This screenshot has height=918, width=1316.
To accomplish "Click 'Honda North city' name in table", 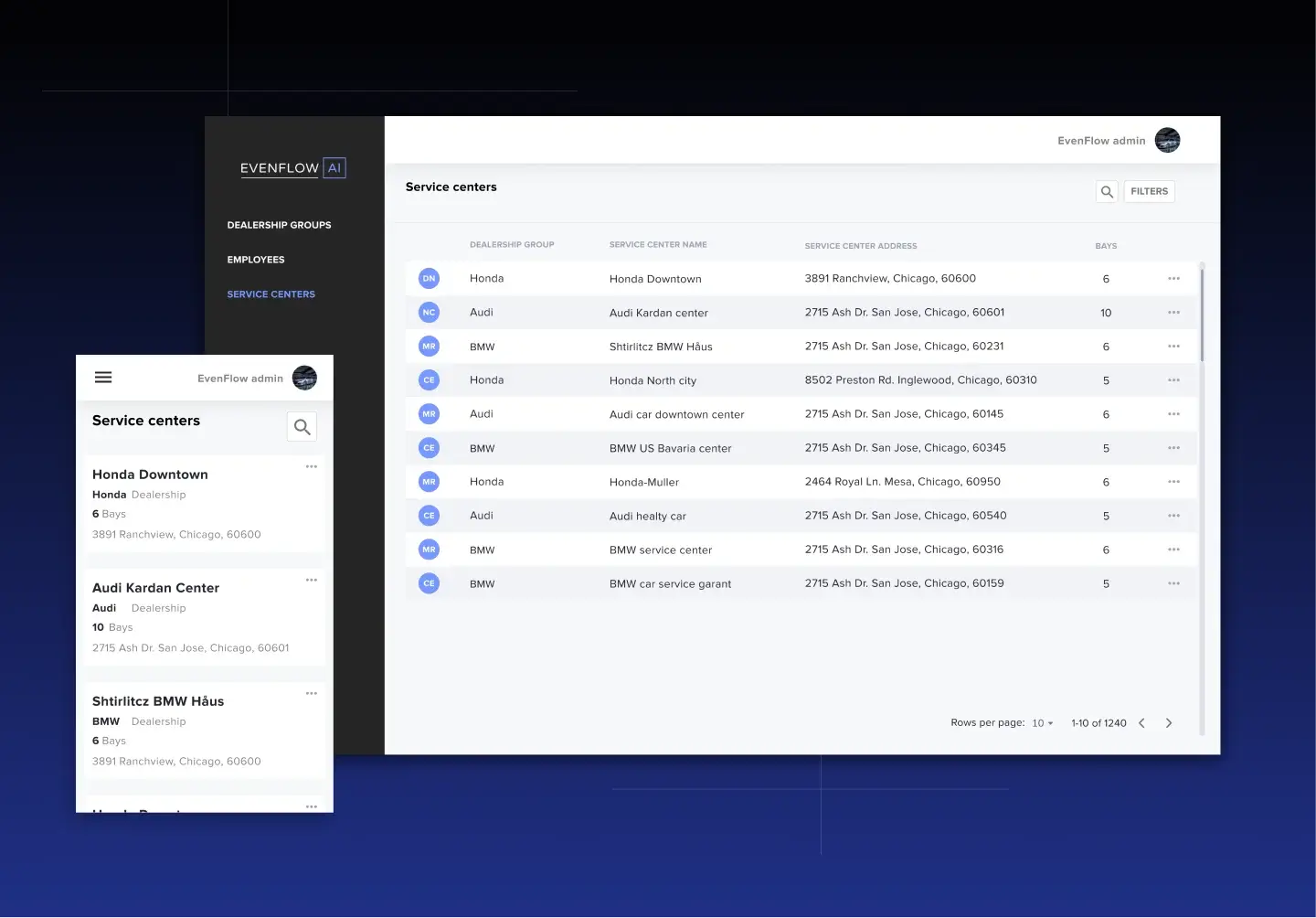I will (x=653, y=380).
